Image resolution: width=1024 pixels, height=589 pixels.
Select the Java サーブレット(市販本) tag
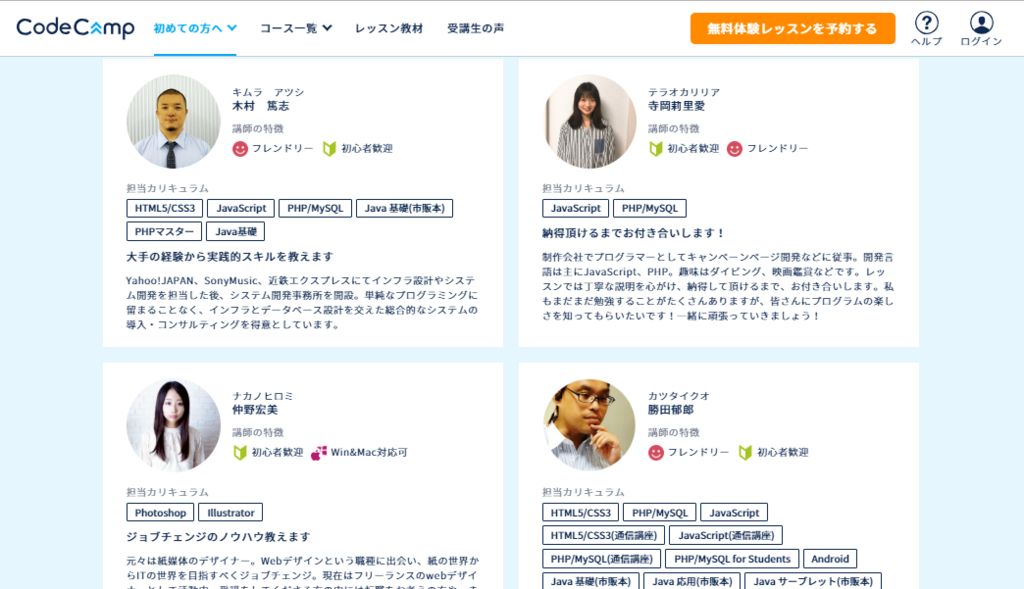(x=813, y=581)
